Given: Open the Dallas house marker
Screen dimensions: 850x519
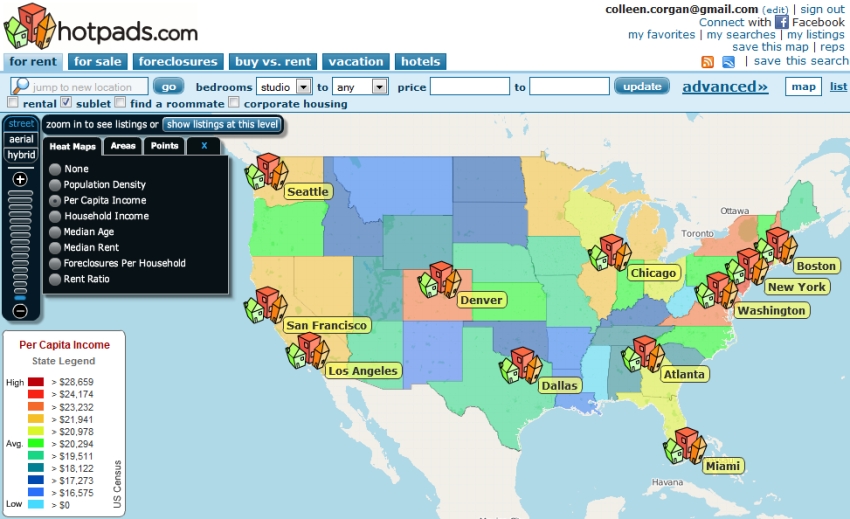Looking at the screenshot, I should (x=520, y=366).
